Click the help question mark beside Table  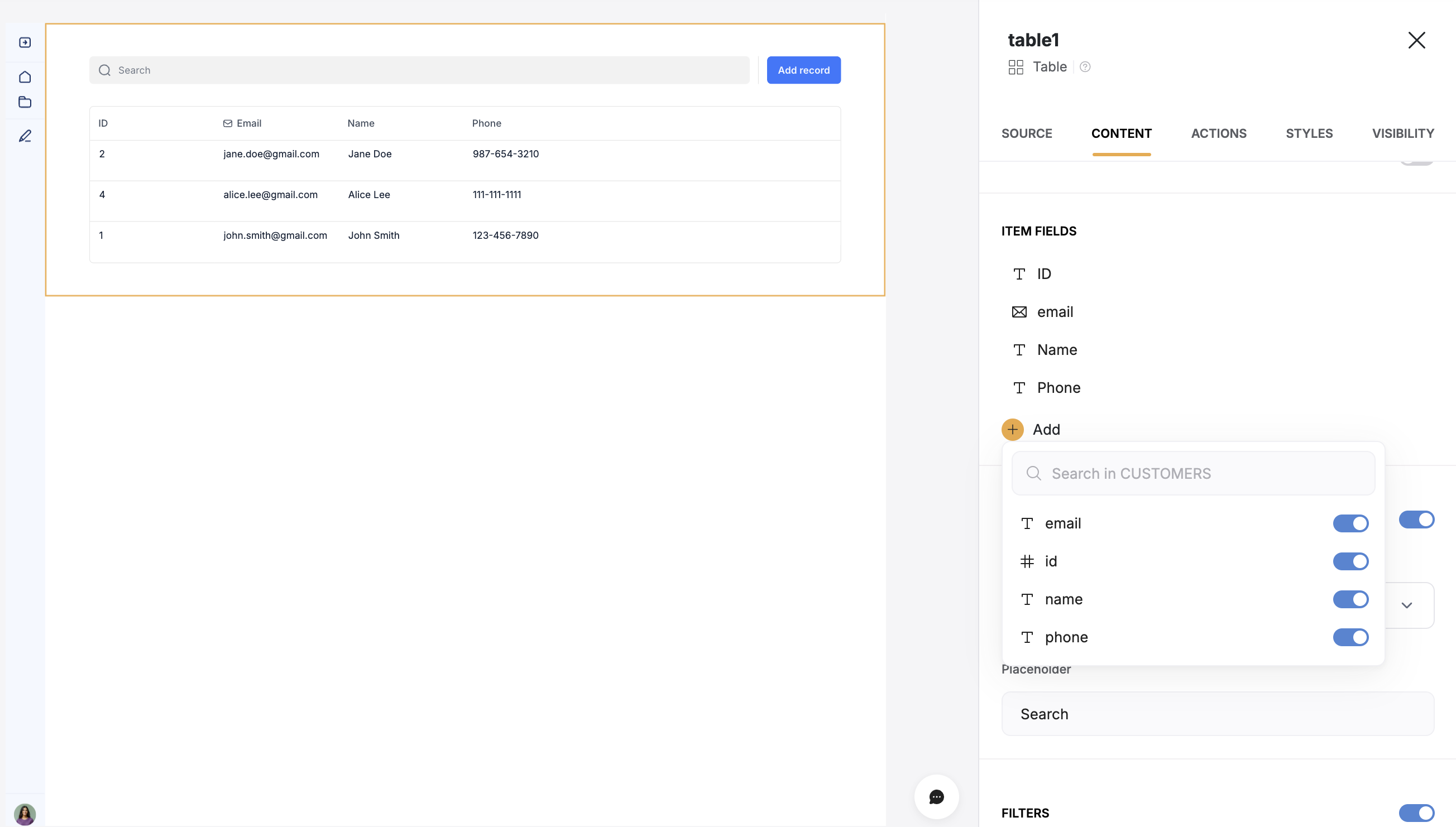coord(1085,67)
